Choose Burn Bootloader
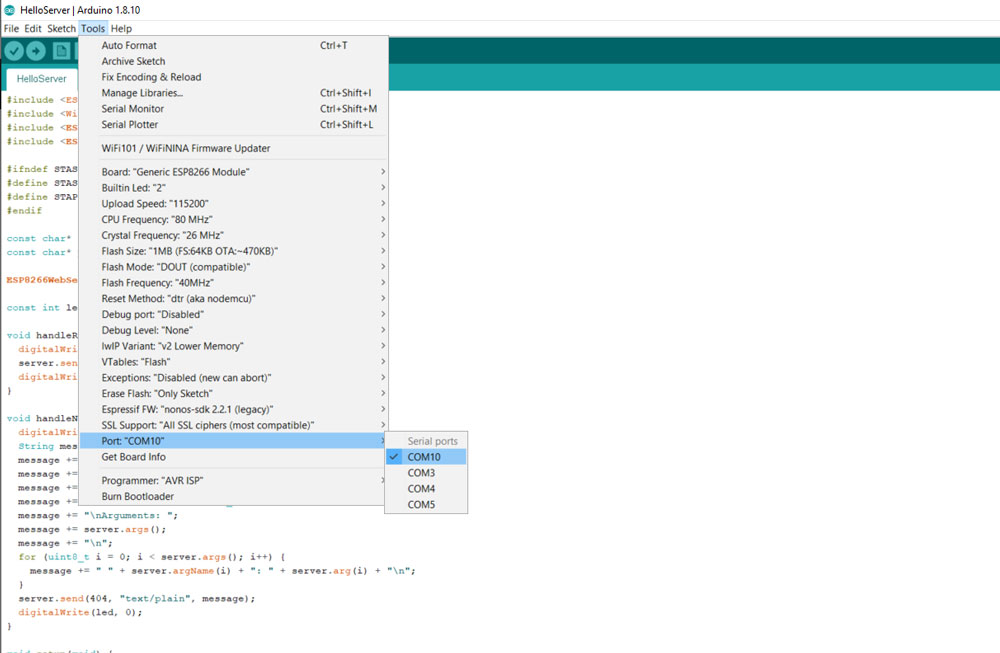The image size is (1000, 653). click(233, 496)
